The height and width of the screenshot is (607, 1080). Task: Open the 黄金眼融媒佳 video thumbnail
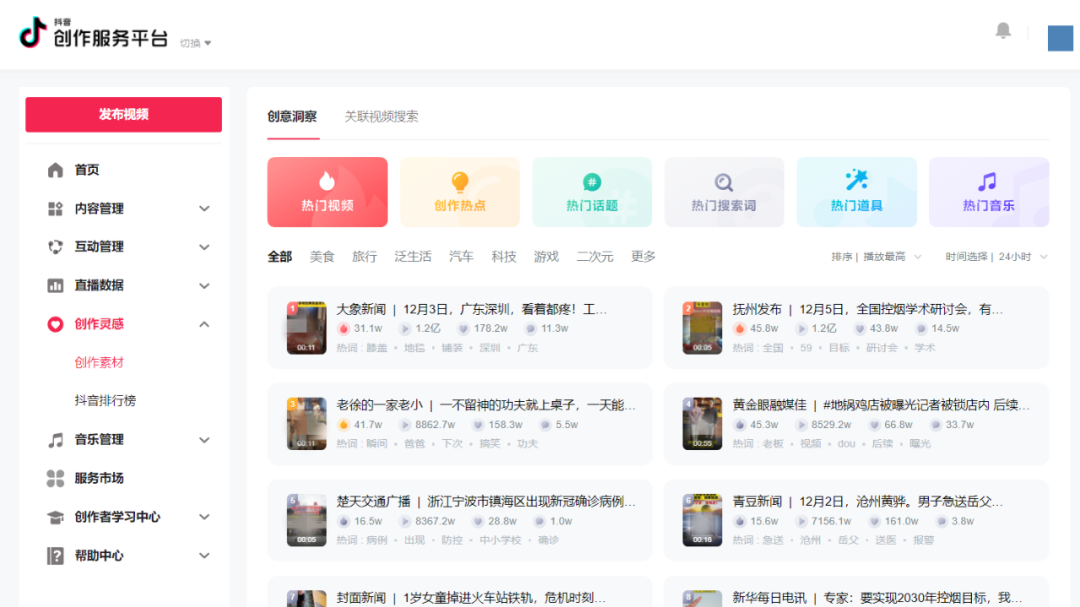tap(703, 424)
